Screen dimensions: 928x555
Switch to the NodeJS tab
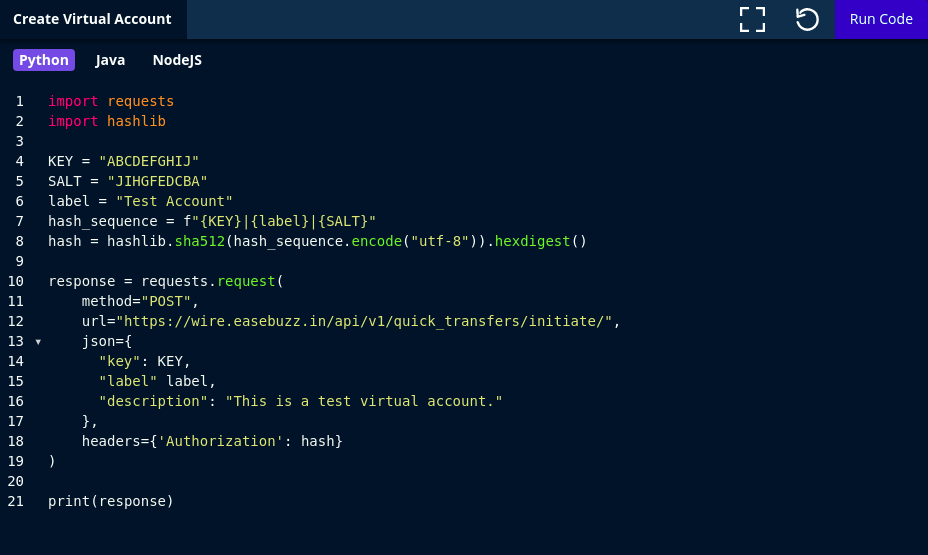[177, 60]
